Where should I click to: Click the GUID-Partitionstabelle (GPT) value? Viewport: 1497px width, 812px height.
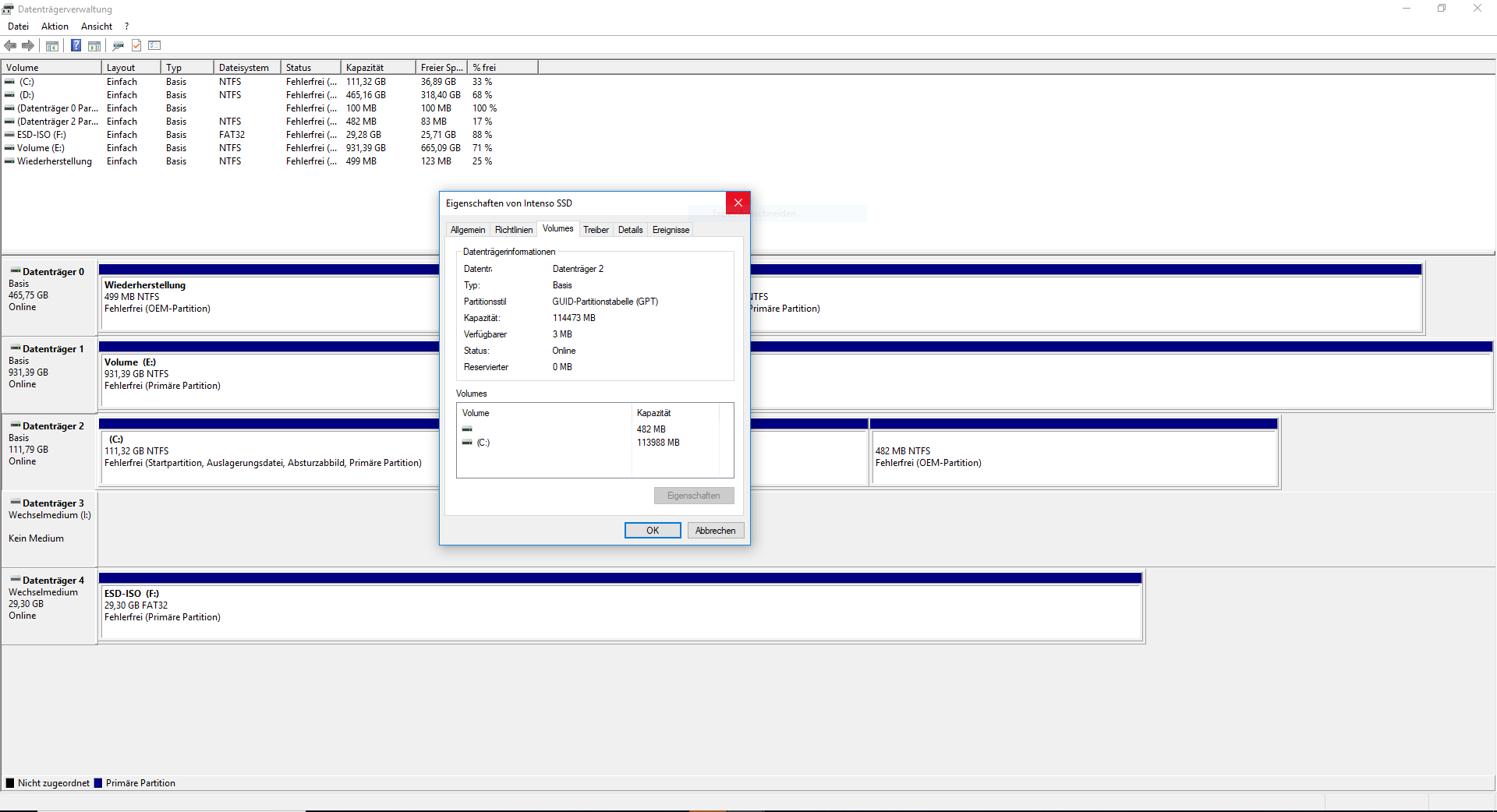click(x=605, y=302)
